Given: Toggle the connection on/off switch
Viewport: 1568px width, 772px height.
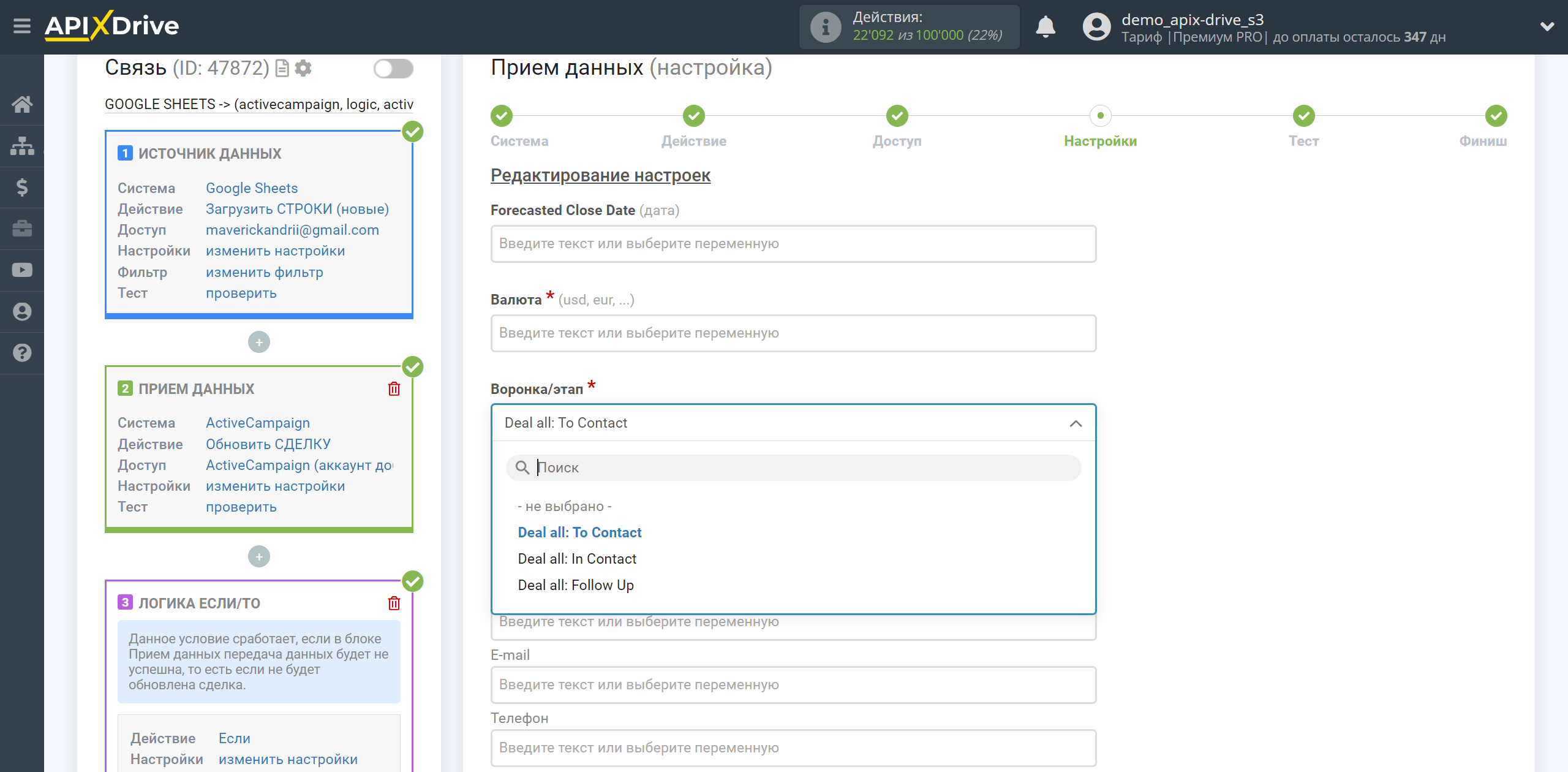Looking at the screenshot, I should [x=393, y=69].
